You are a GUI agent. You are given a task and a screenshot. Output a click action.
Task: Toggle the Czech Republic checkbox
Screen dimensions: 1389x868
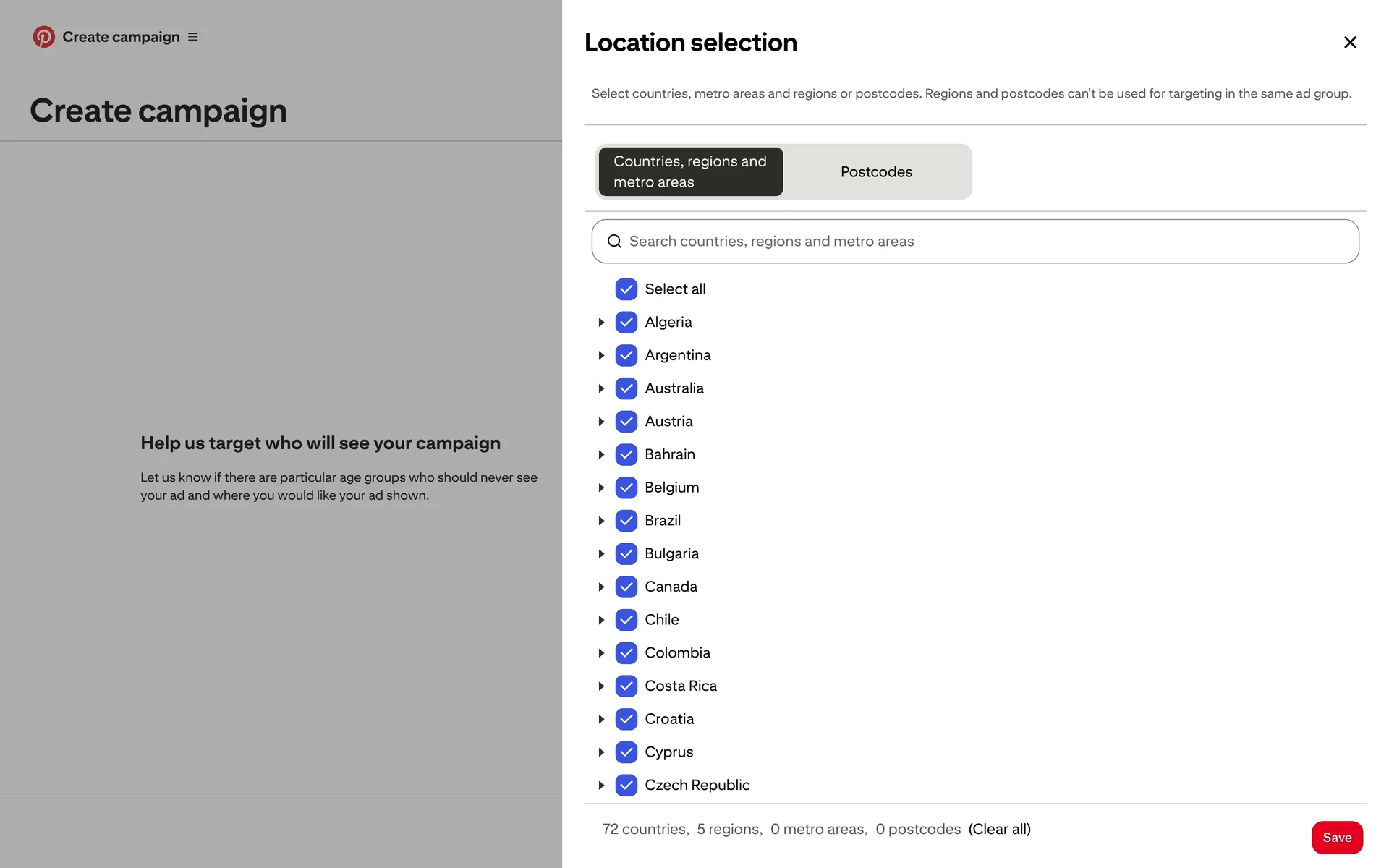626,785
